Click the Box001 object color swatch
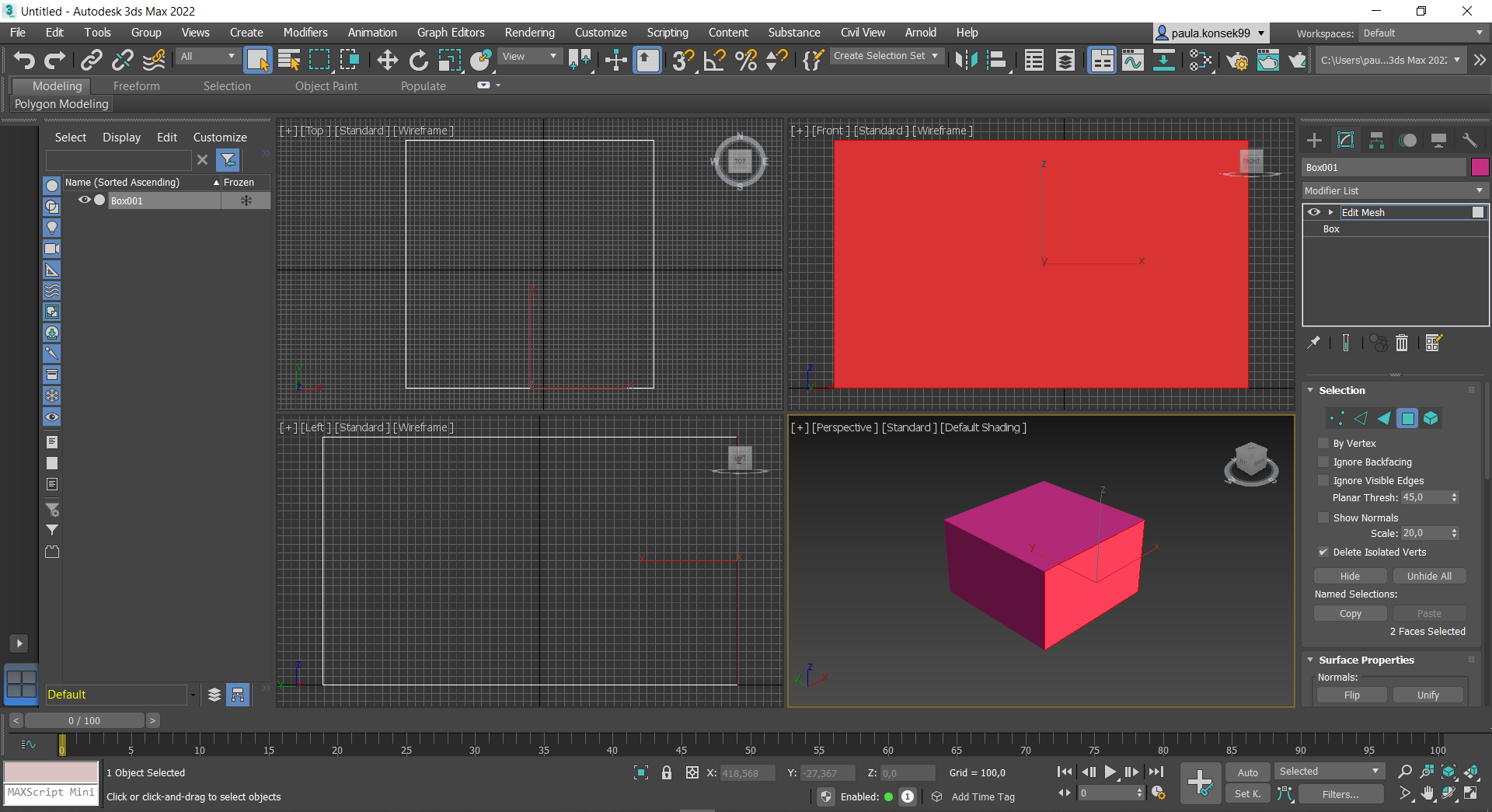This screenshot has width=1492, height=812. coord(1480,167)
